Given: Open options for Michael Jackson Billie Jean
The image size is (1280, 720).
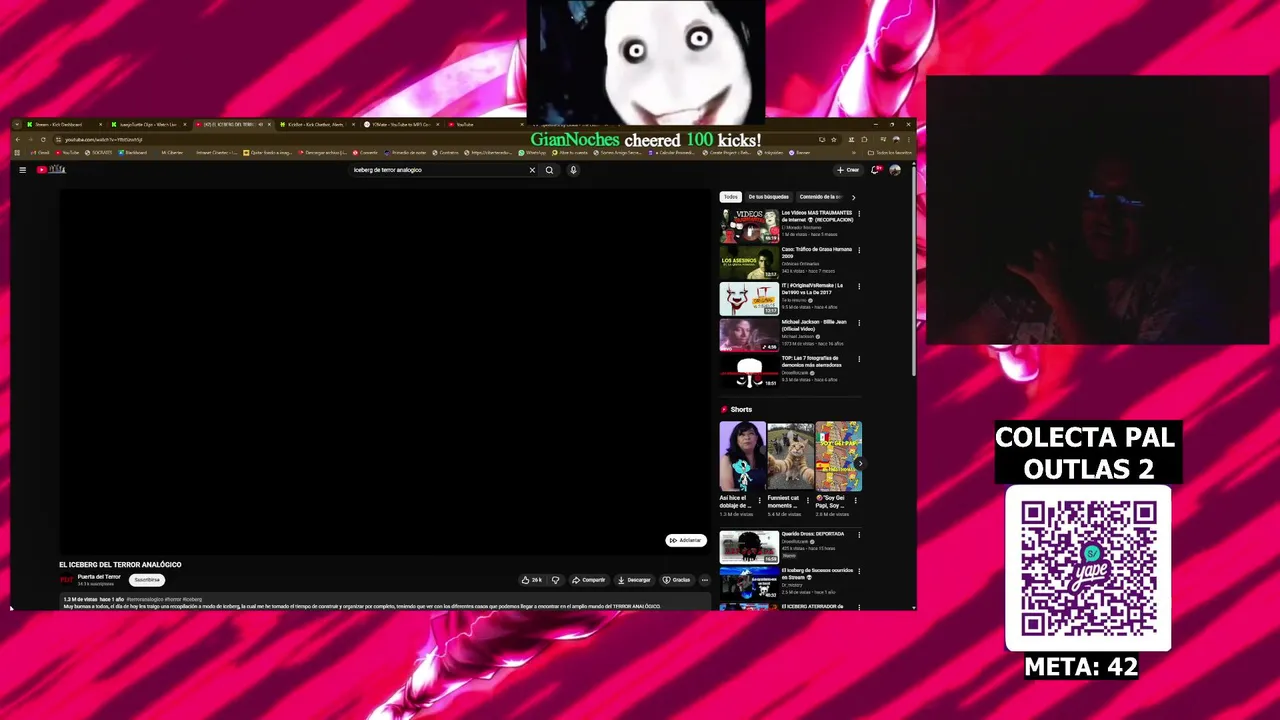Looking at the screenshot, I should pos(859,322).
